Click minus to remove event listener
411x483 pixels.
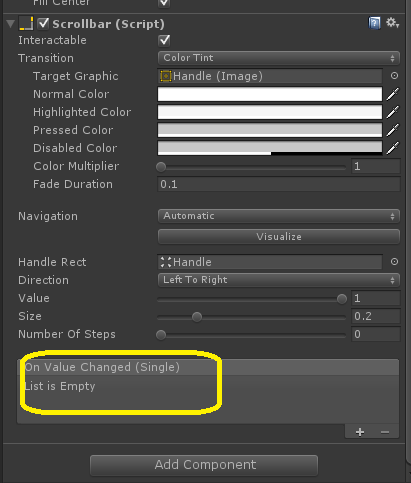click(x=385, y=432)
